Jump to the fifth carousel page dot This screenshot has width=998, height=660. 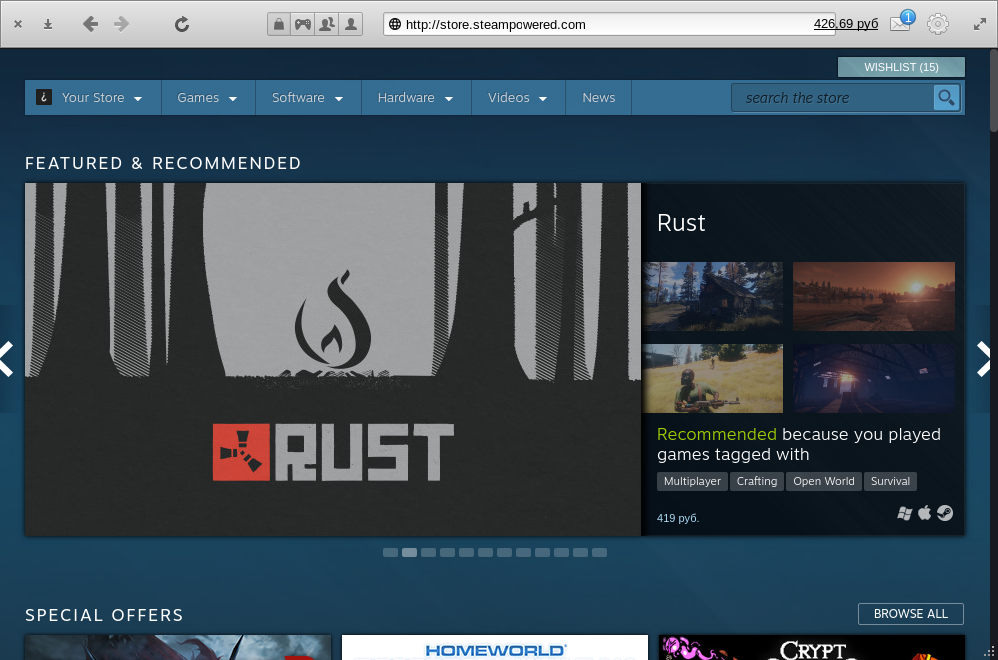click(467, 552)
